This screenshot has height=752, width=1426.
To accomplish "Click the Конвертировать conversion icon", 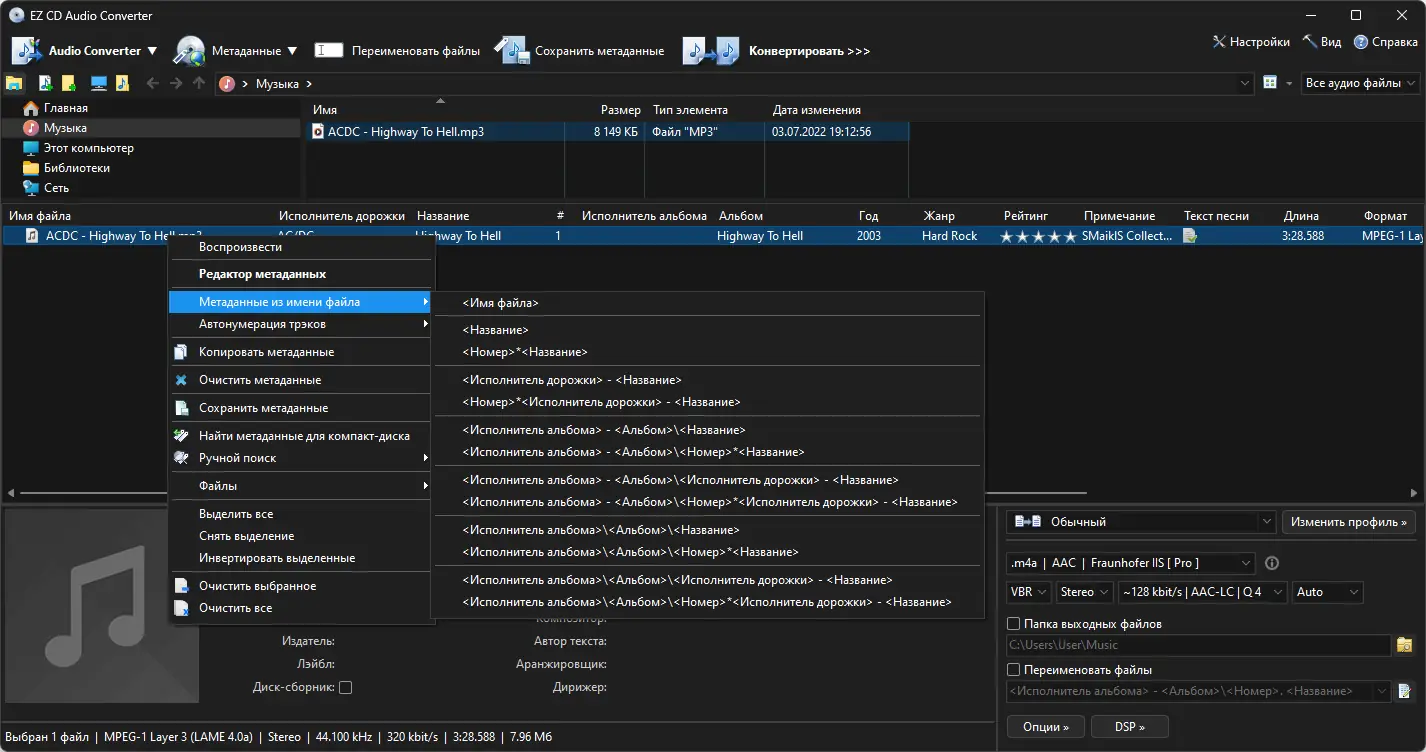I will [x=710, y=50].
